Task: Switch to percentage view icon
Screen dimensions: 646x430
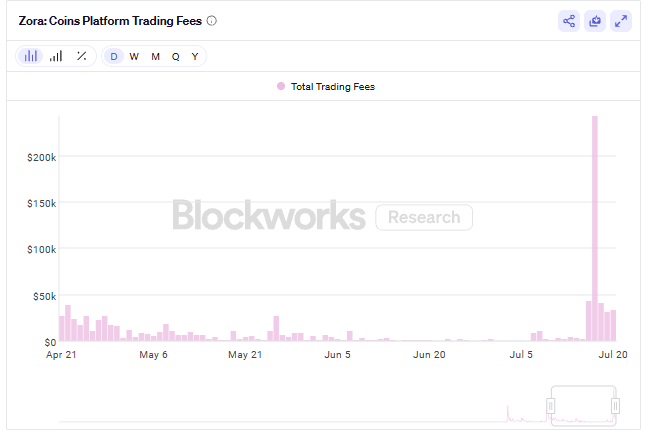Action: coord(82,56)
